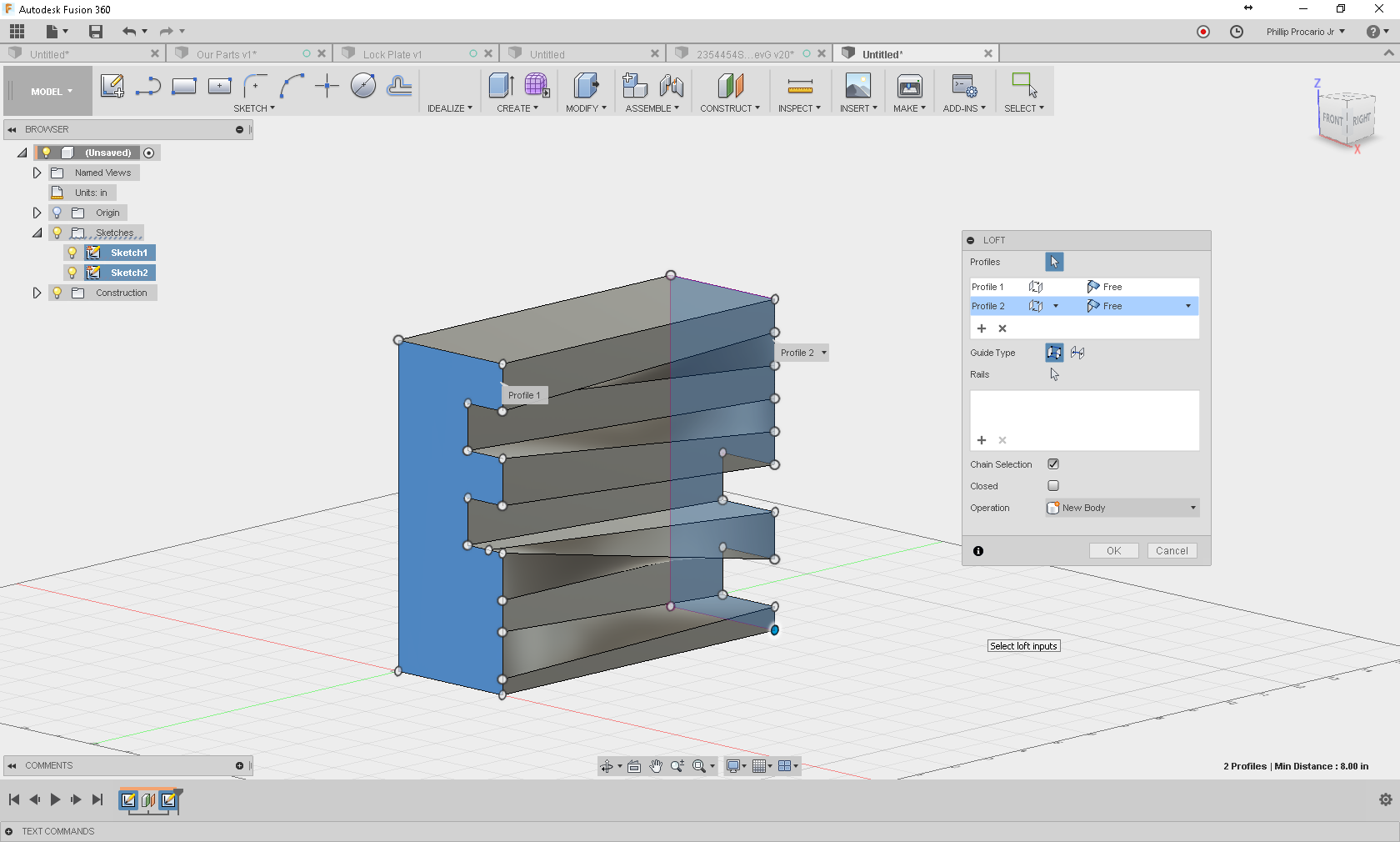Click the FRONT face of the ViewCube
This screenshot has width=1400, height=842.
coord(1332,119)
